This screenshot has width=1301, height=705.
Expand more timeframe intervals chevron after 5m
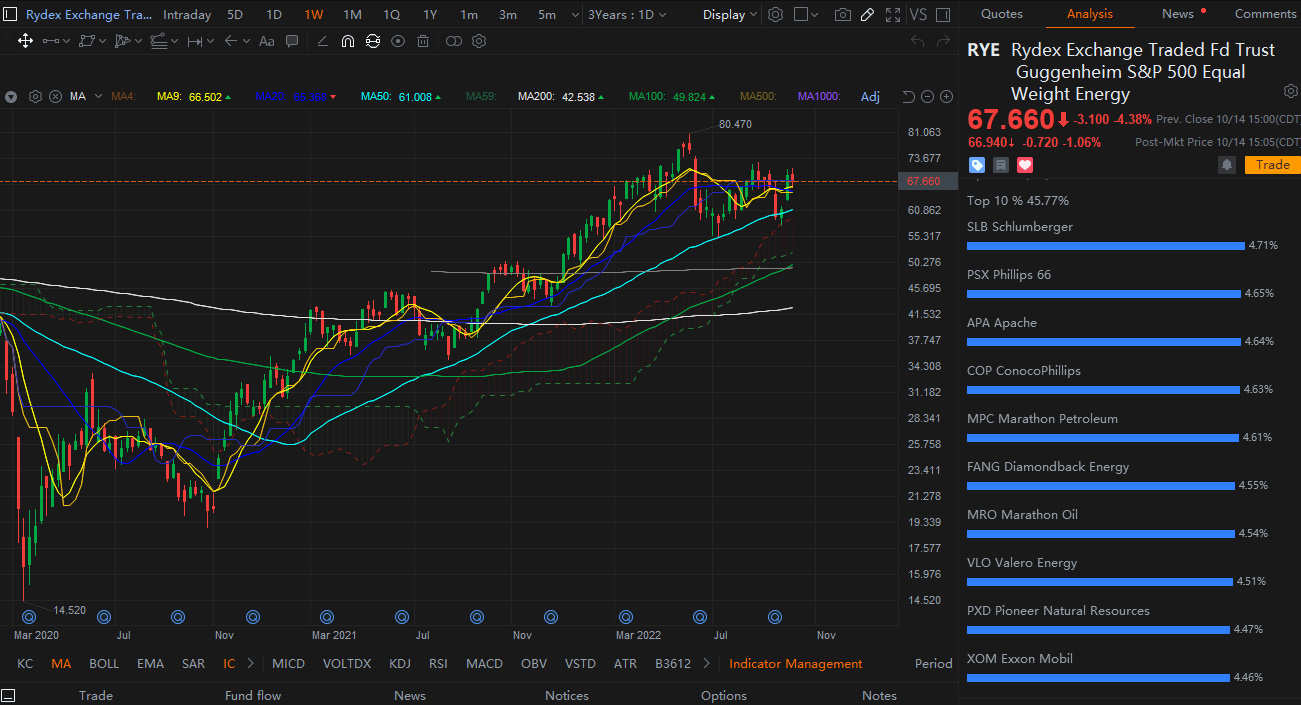pos(574,15)
